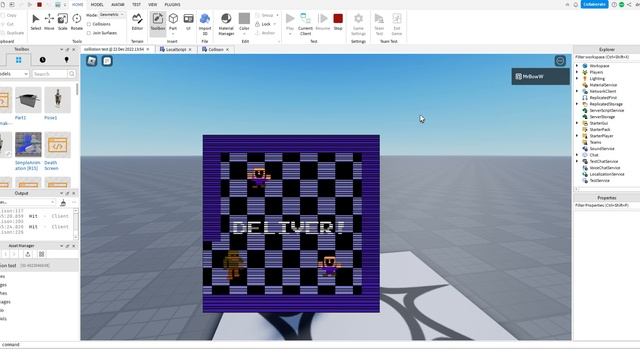Choose the Select tool in the ribbon
This screenshot has width=640, height=360.
point(36,22)
